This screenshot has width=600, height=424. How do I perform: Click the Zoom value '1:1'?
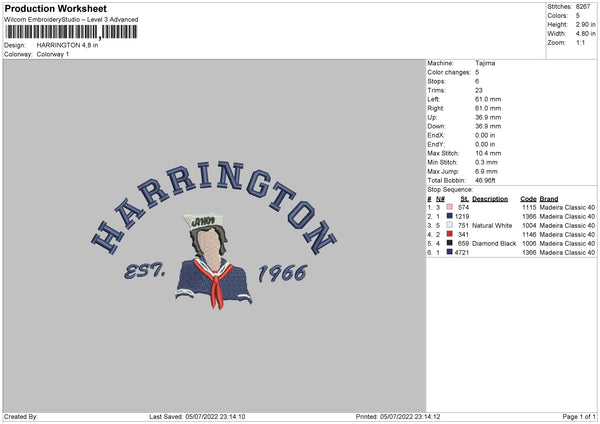(x=580, y=43)
